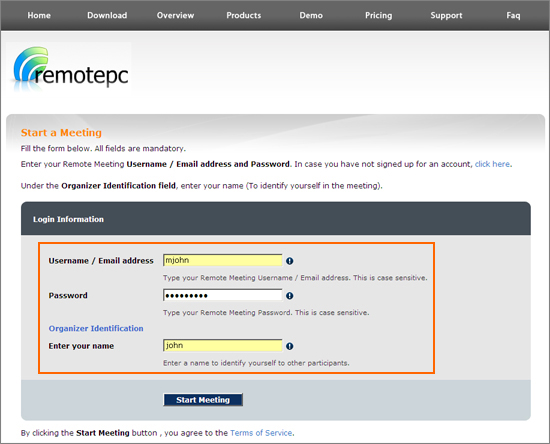The height and width of the screenshot is (444, 550).
Task: Open the Home menu item
Action: click(x=39, y=15)
